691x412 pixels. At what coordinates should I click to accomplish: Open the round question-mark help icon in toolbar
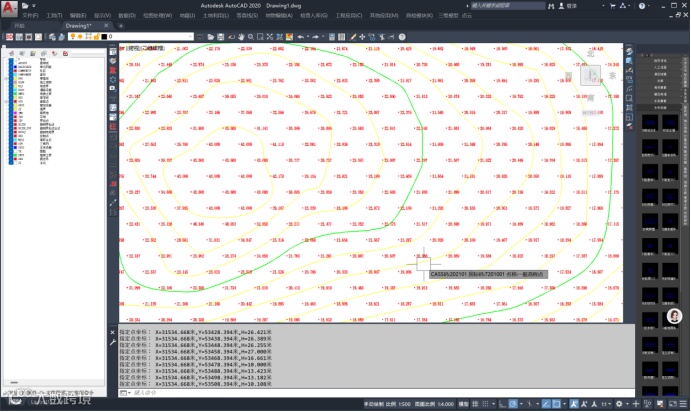point(402,37)
